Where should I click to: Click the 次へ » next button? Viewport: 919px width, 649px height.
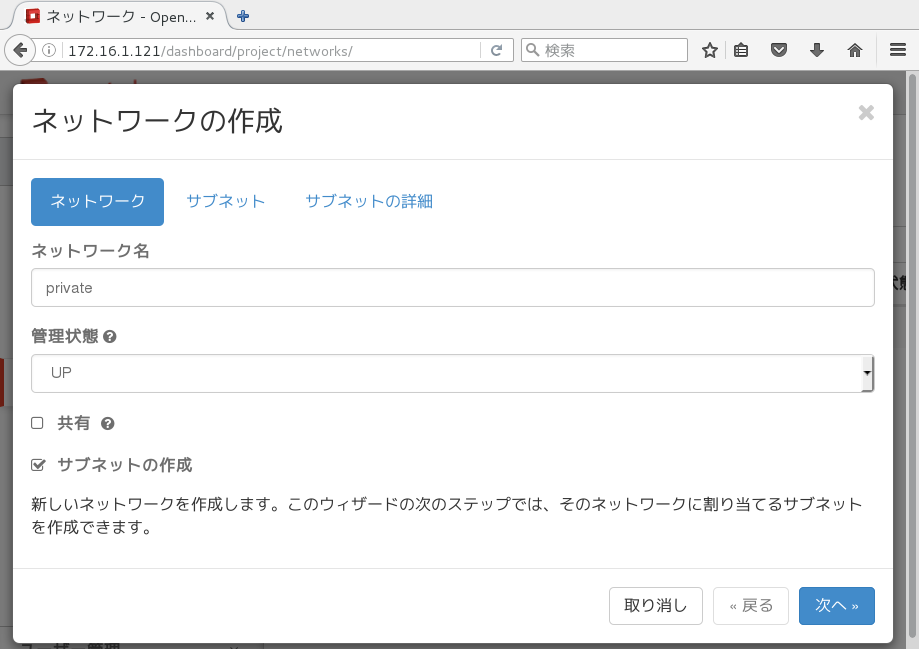click(836, 606)
